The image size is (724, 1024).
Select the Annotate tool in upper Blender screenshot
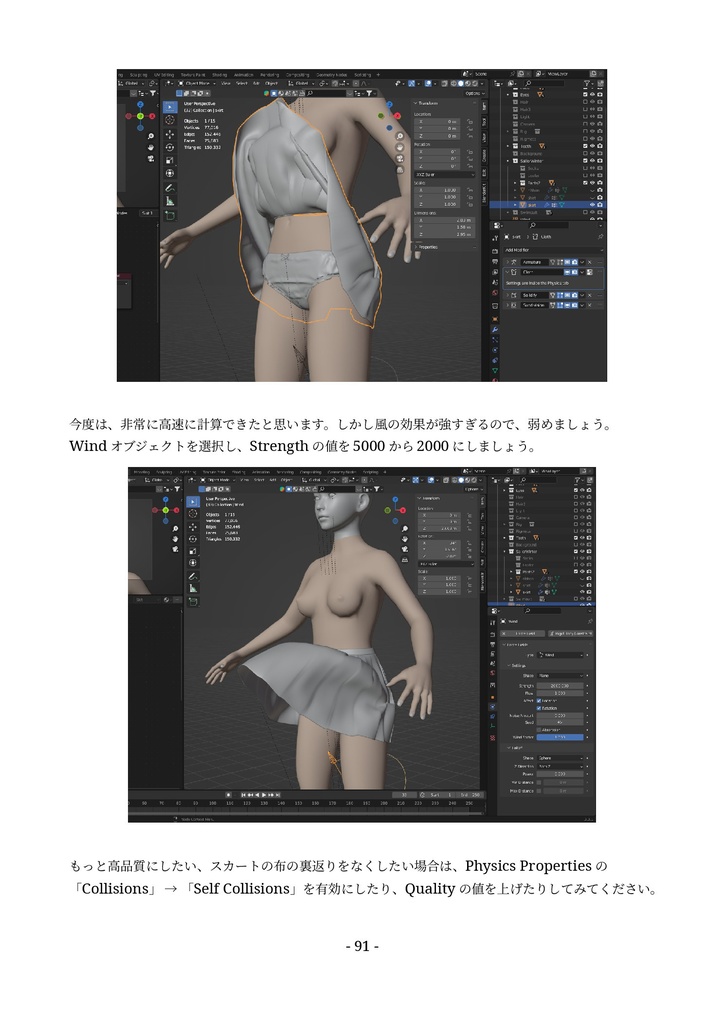click(170, 188)
